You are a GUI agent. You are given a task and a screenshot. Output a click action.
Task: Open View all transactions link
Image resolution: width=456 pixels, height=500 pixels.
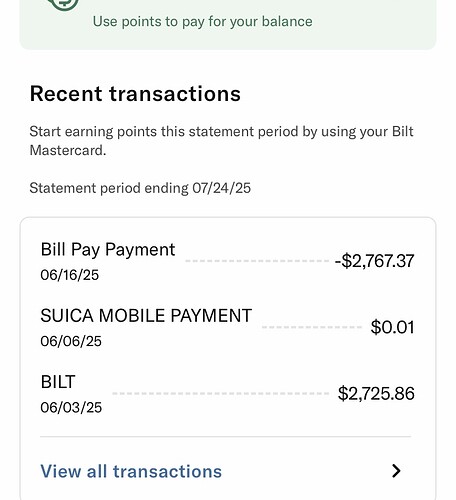click(131, 471)
